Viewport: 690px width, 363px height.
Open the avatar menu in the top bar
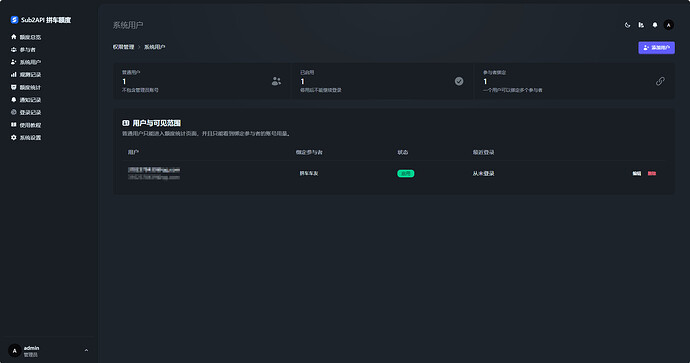click(668, 25)
